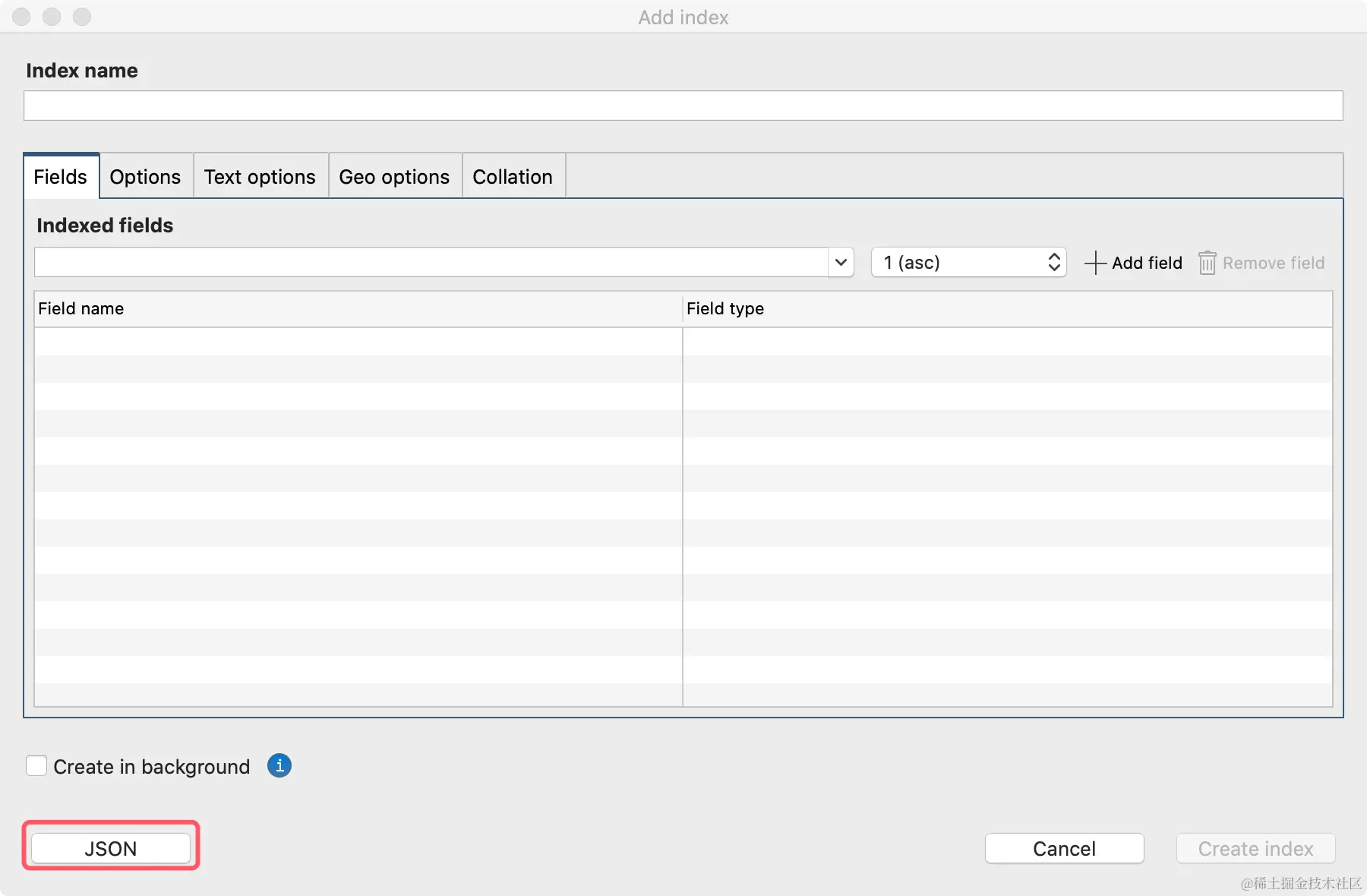Go to the Geo options tab

coord(394,177)
